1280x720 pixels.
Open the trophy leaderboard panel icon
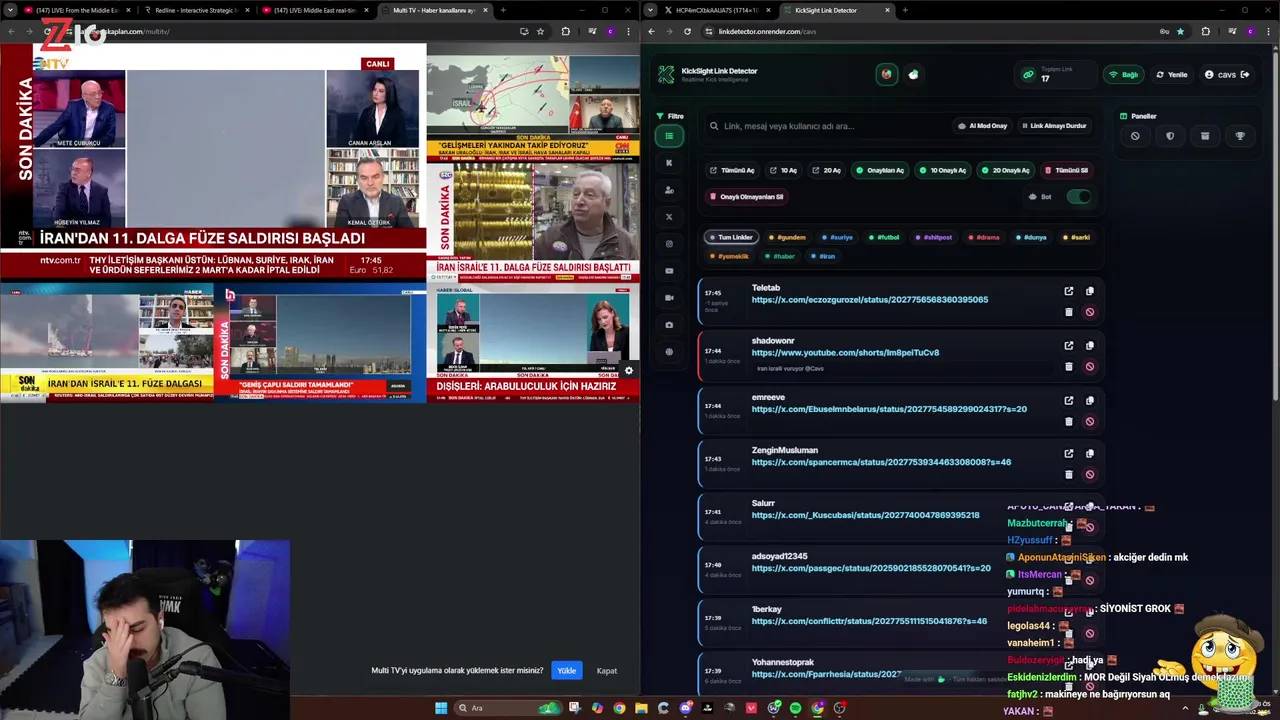(x=1240, y=136)
